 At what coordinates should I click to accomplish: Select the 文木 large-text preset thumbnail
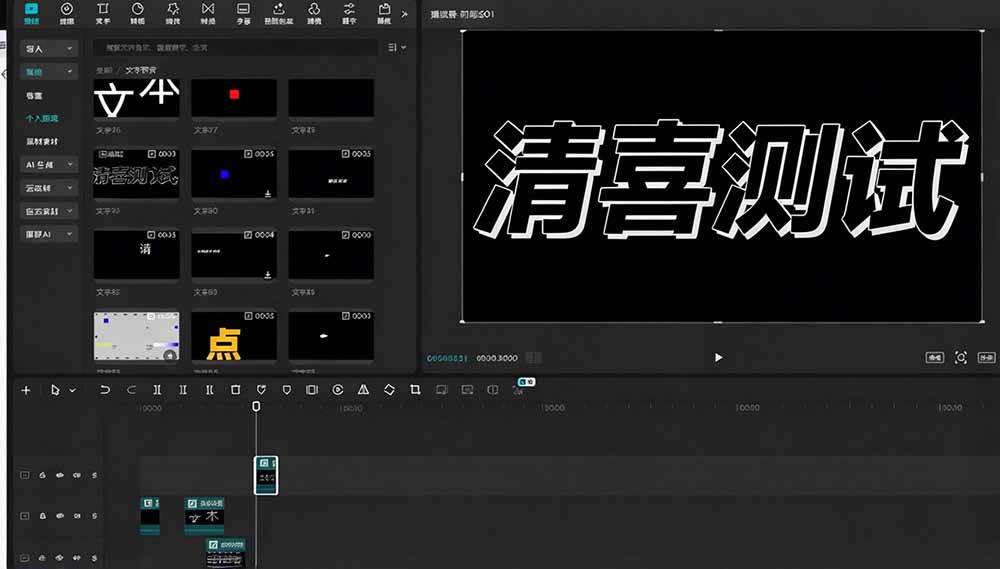tap(136, 98)
